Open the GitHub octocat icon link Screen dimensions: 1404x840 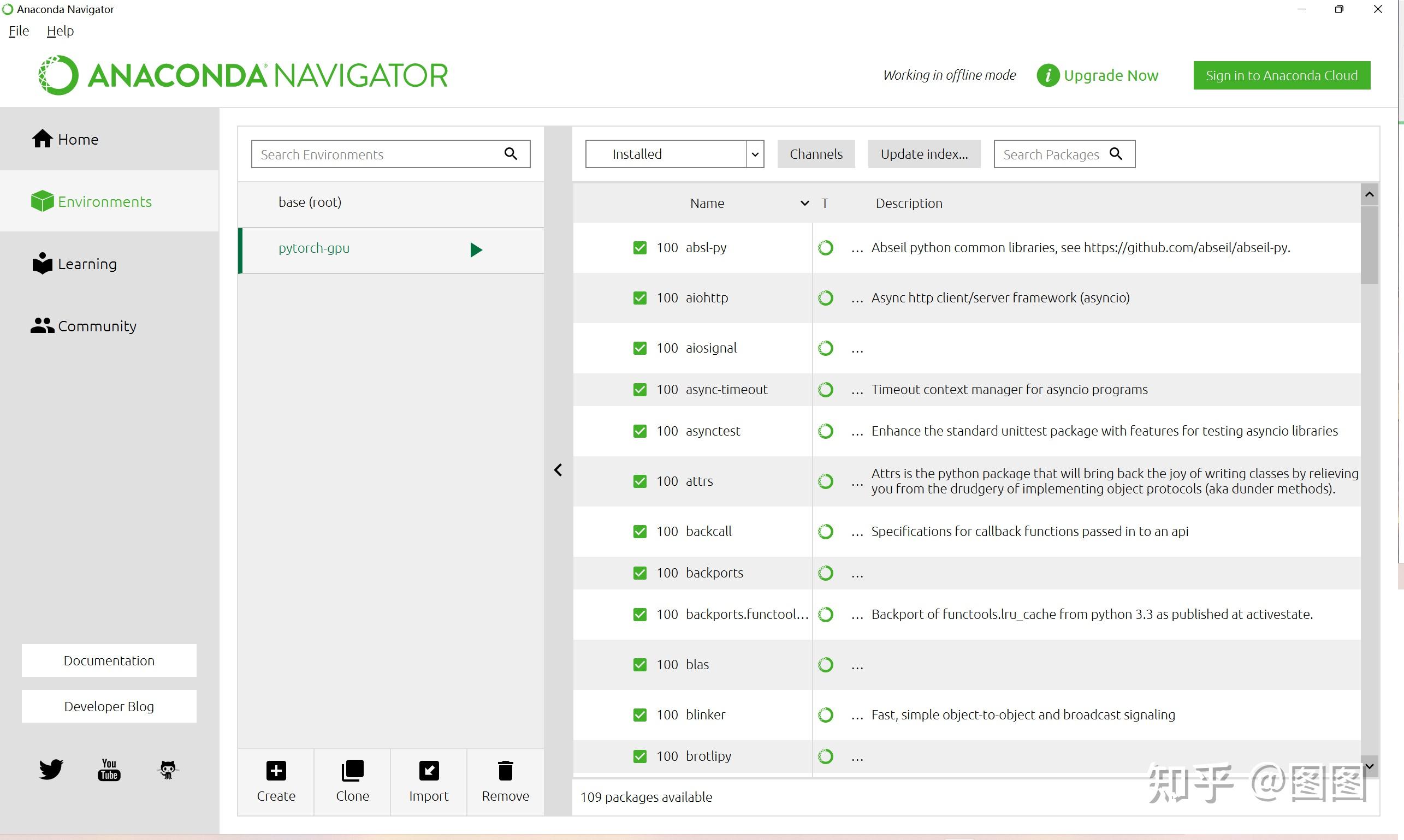click(x=168, y=769)
